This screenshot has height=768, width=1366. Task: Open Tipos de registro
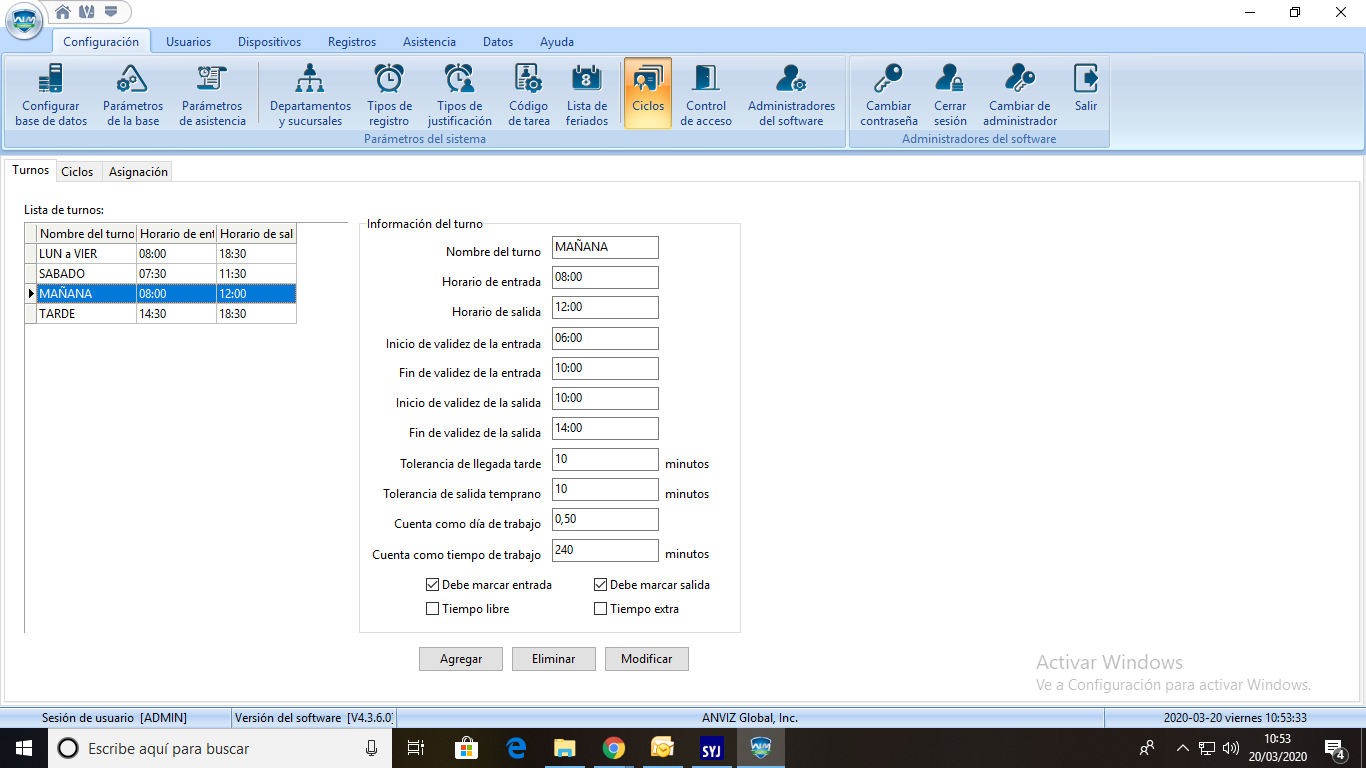pos(389,94)
